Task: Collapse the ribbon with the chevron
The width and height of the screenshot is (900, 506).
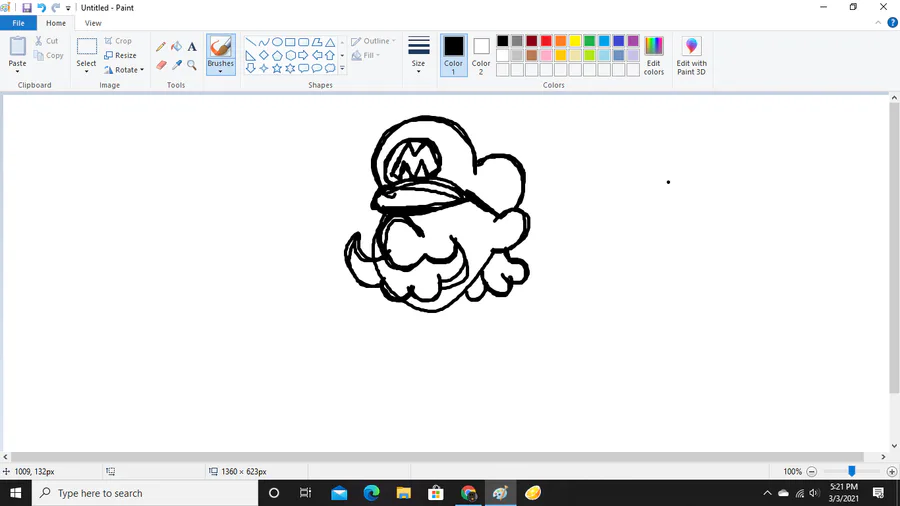Action: click(878, 23)
